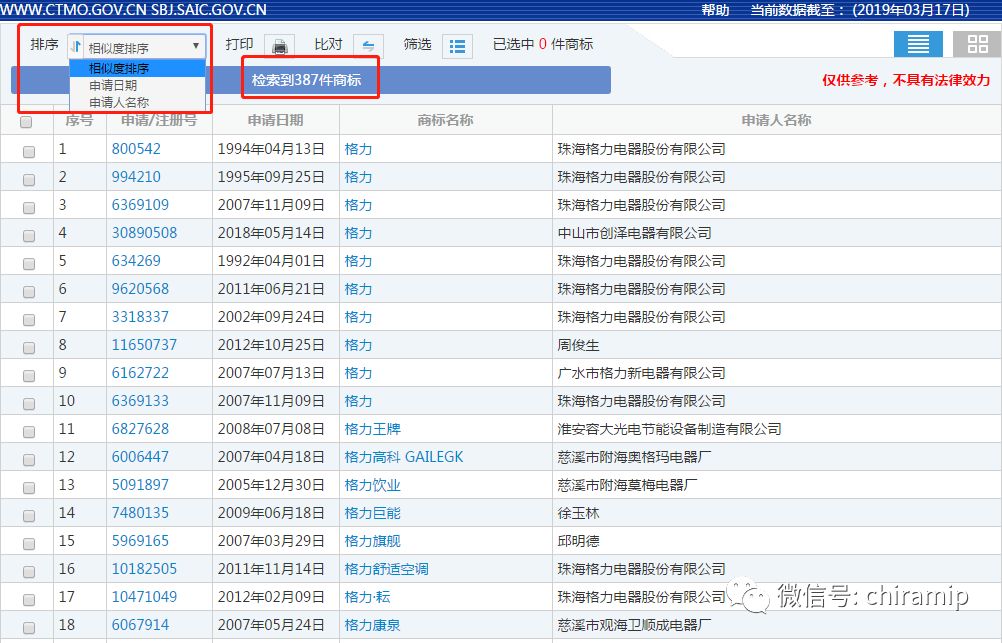Check the box for row 800542
Screen dimensions: 1002x643
(29, 151)
